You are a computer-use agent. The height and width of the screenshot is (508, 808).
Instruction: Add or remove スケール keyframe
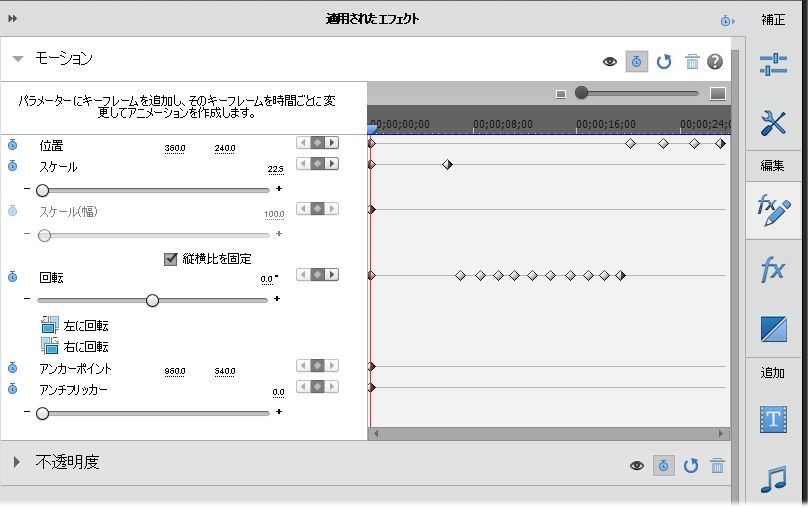click(317, 164)
